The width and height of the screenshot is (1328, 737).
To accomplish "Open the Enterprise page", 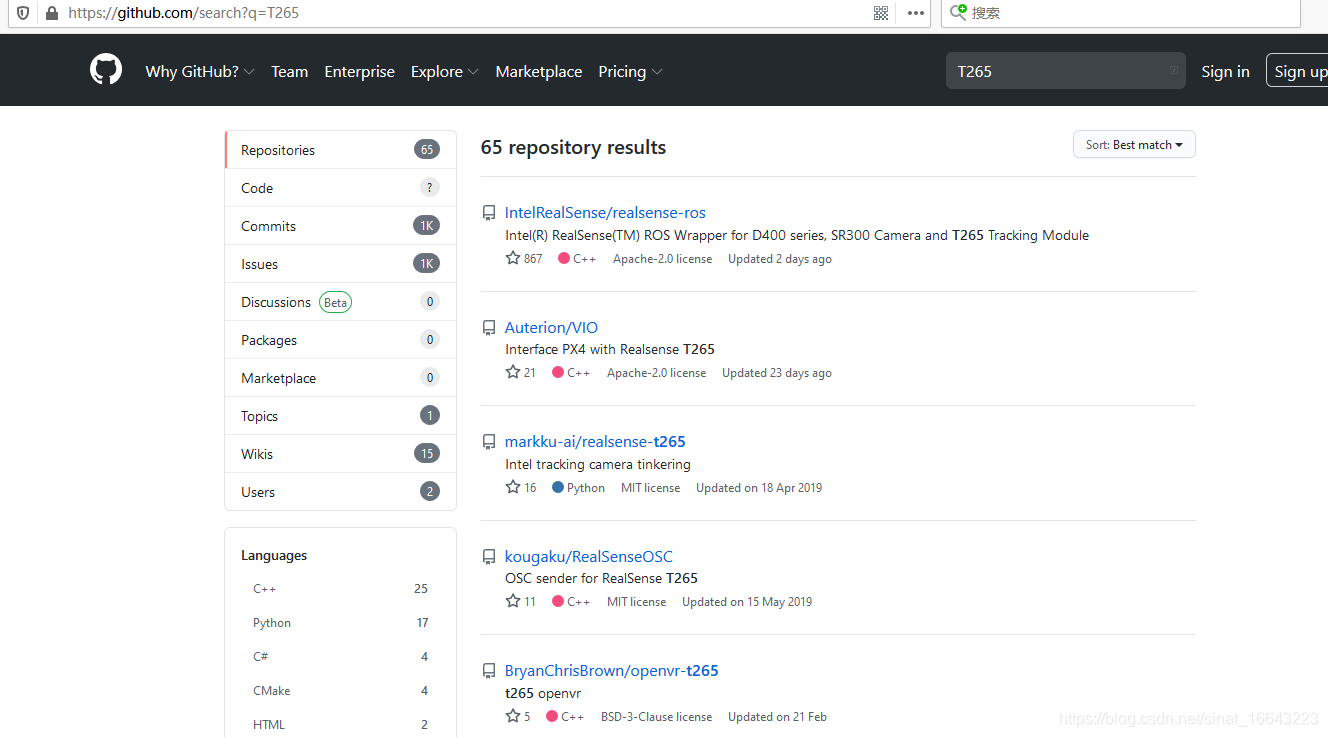I will (x=359, y=72).
